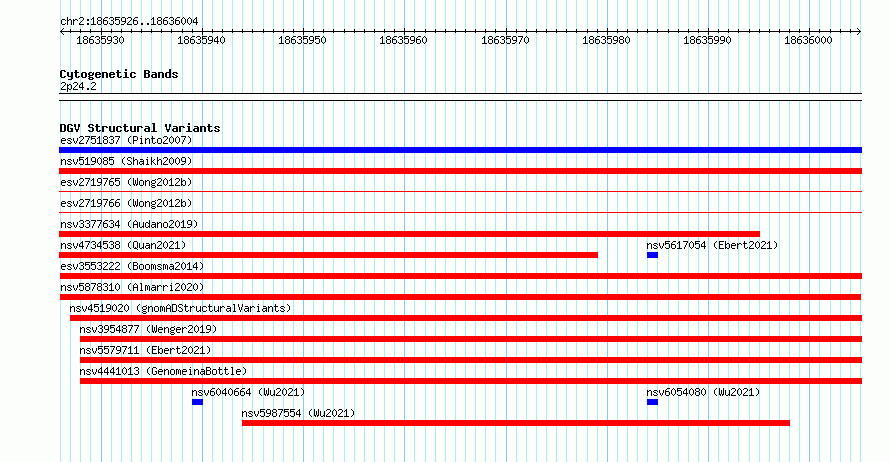Click the nsv4734538 (Quan2021) label
This screenshot has width=890, height=462.
pos(123,245)
